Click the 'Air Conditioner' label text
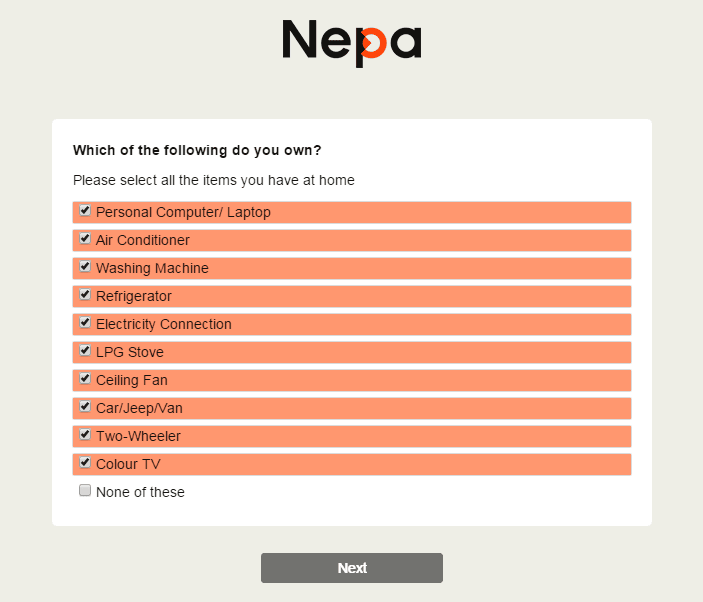This screenshot has height=602, width=703. (x=143, y=240)
